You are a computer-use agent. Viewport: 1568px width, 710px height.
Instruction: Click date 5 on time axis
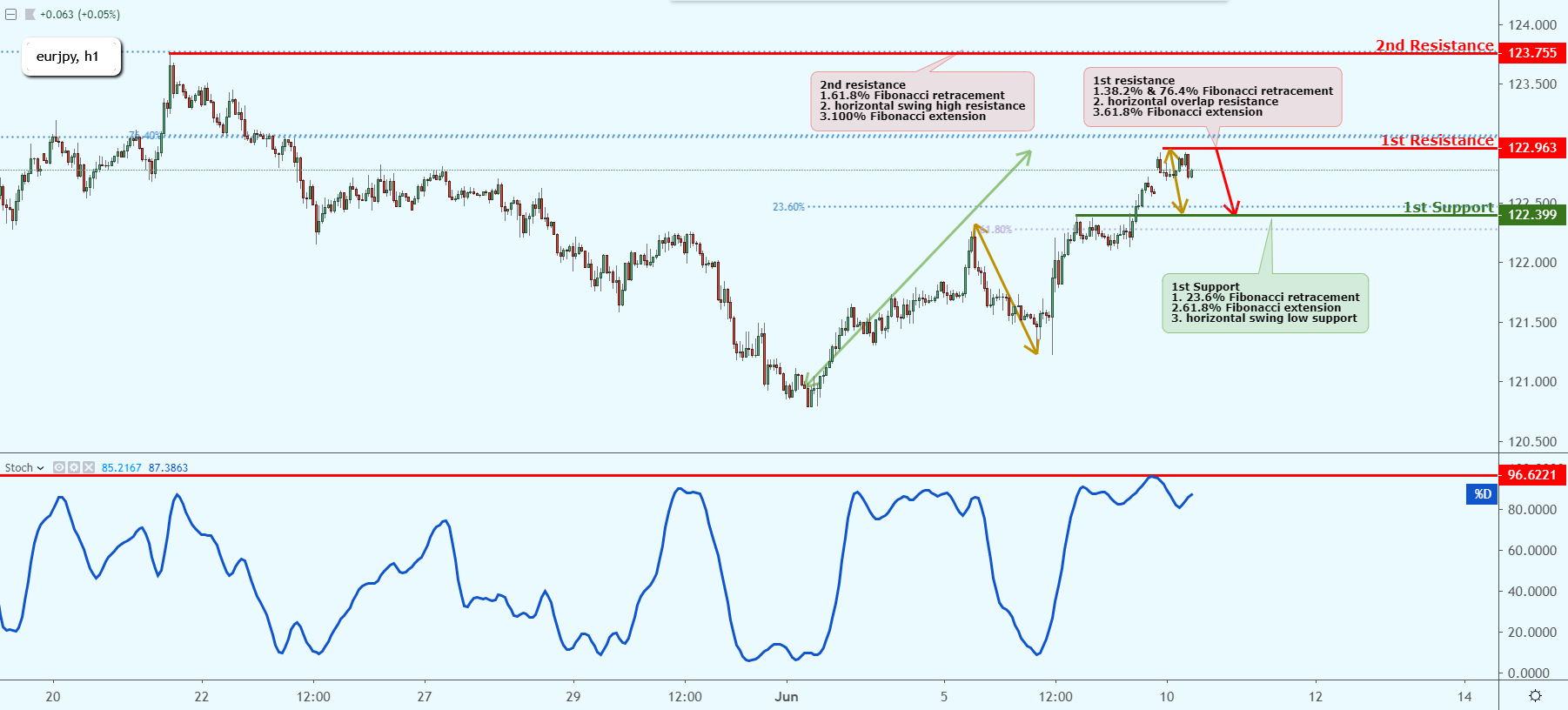tap(944, 697)
